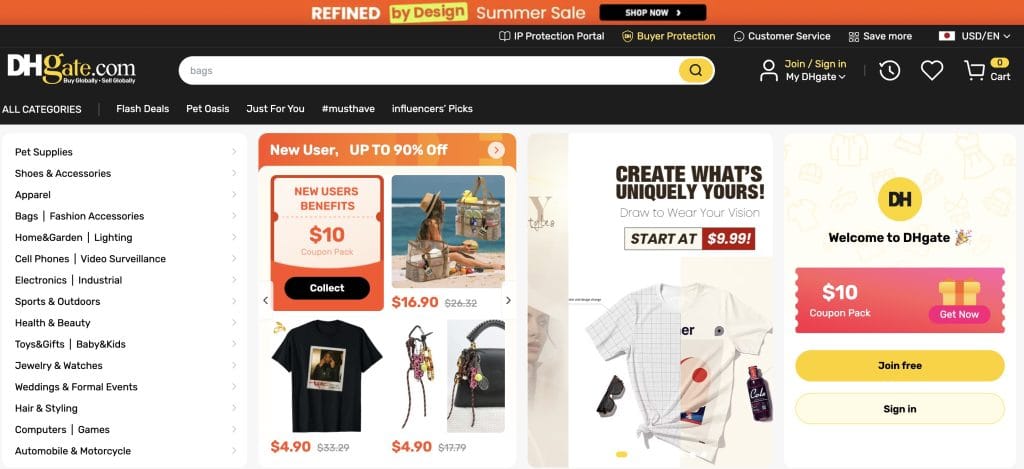Screen dimensions: 1024x469
Task: Click the user account profile icon
Action: (769, 71)
